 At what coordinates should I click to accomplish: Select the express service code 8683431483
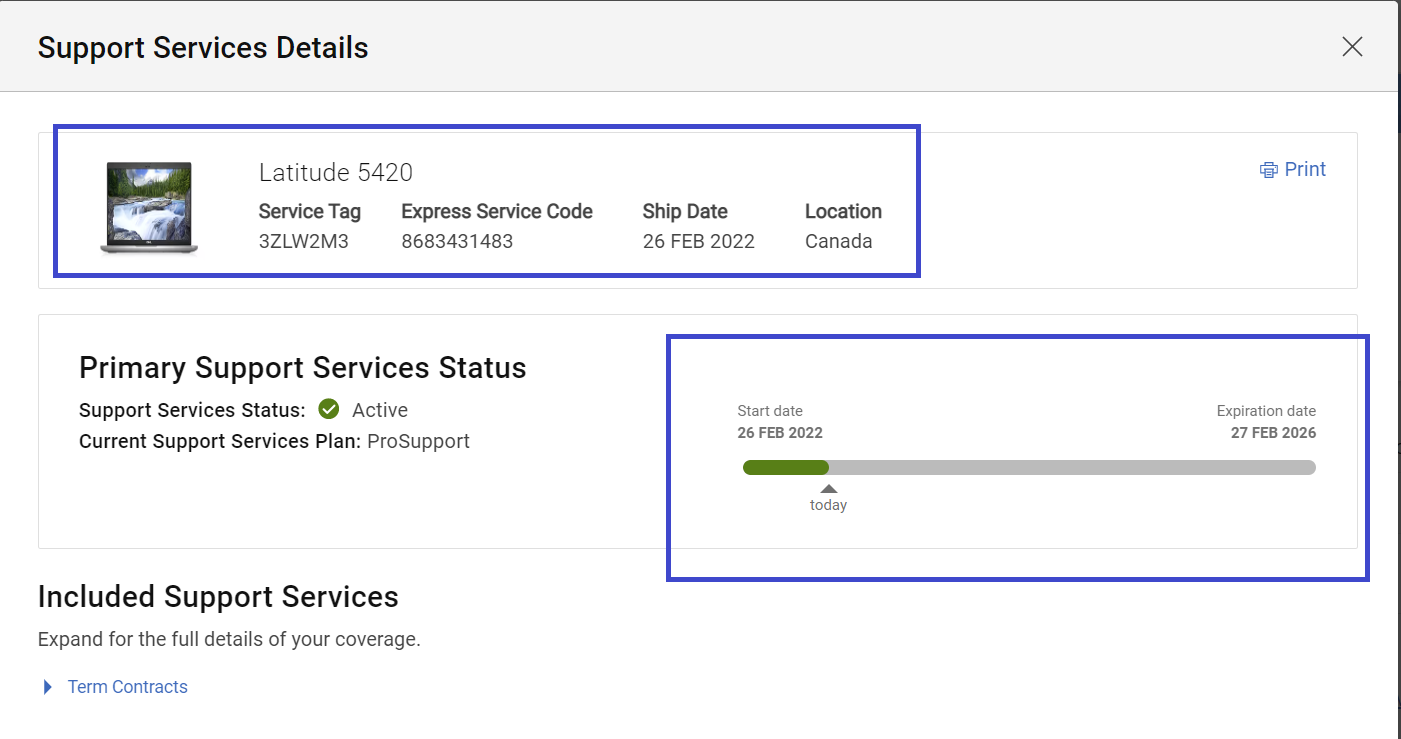tap(457, 241)
